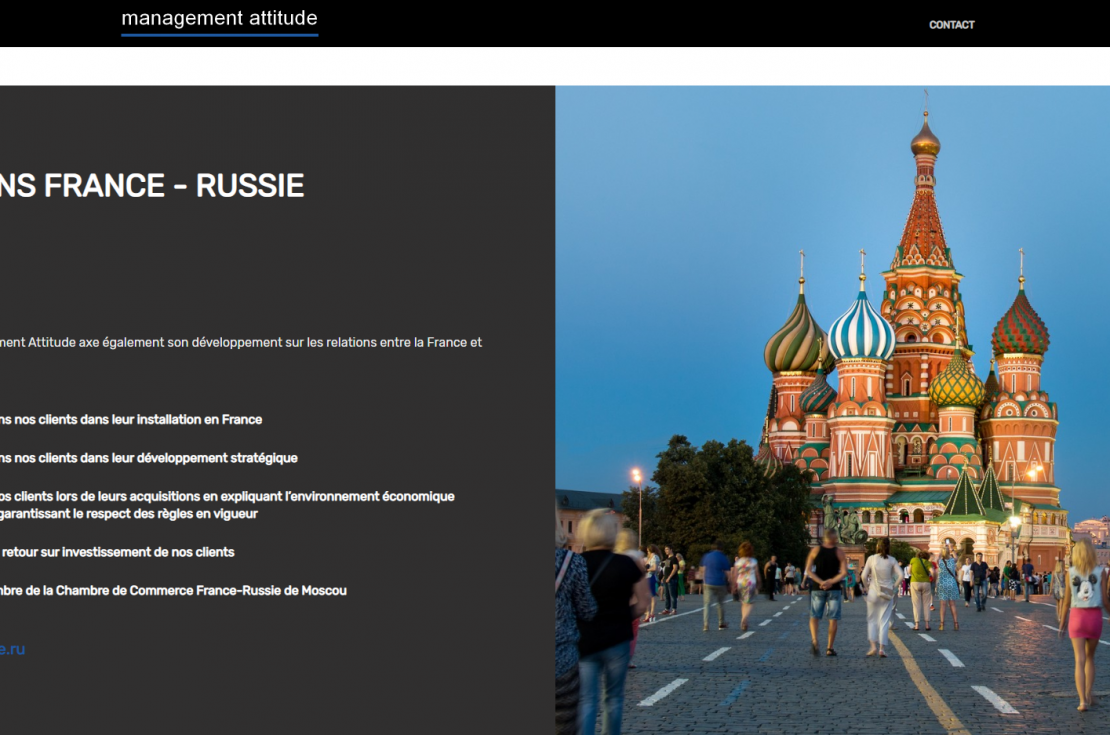Screen dimensions: 1110x735
Task: Click text 'garantissant le respect des règles en vigueur'
Action: point(128,514)
